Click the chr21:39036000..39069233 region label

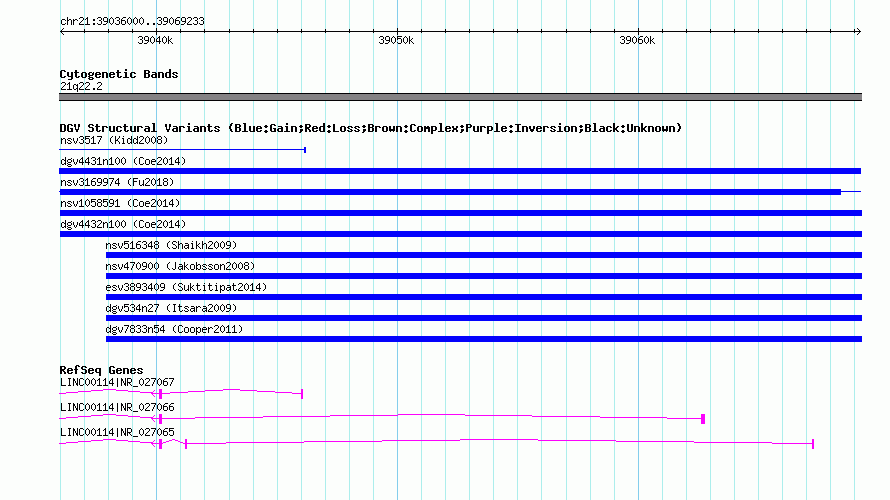tap(132, 21)
